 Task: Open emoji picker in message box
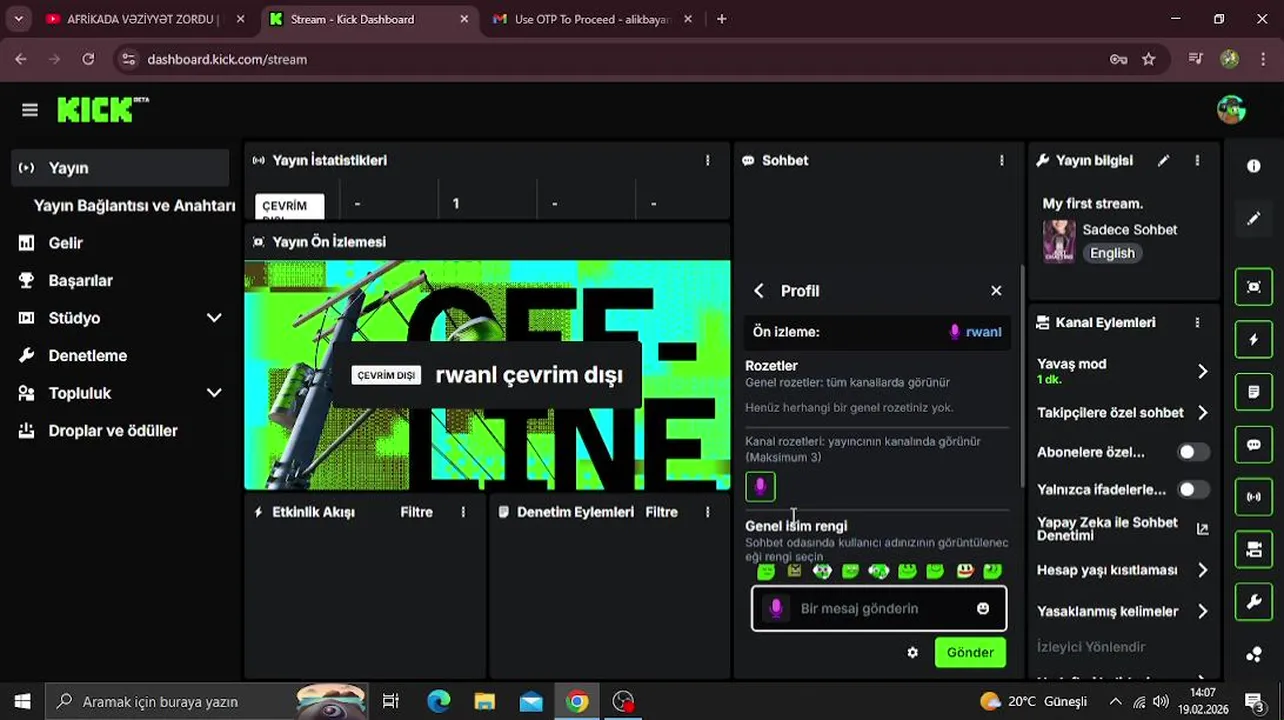pyautogui.click(x=983, y=608)
